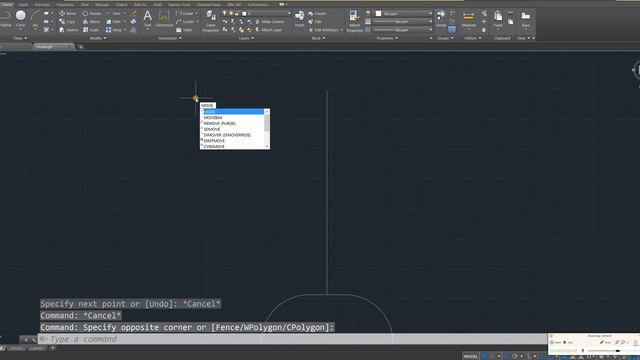640x360 pixels.
Task: Open the Layout2 tab
Action: 37,349
